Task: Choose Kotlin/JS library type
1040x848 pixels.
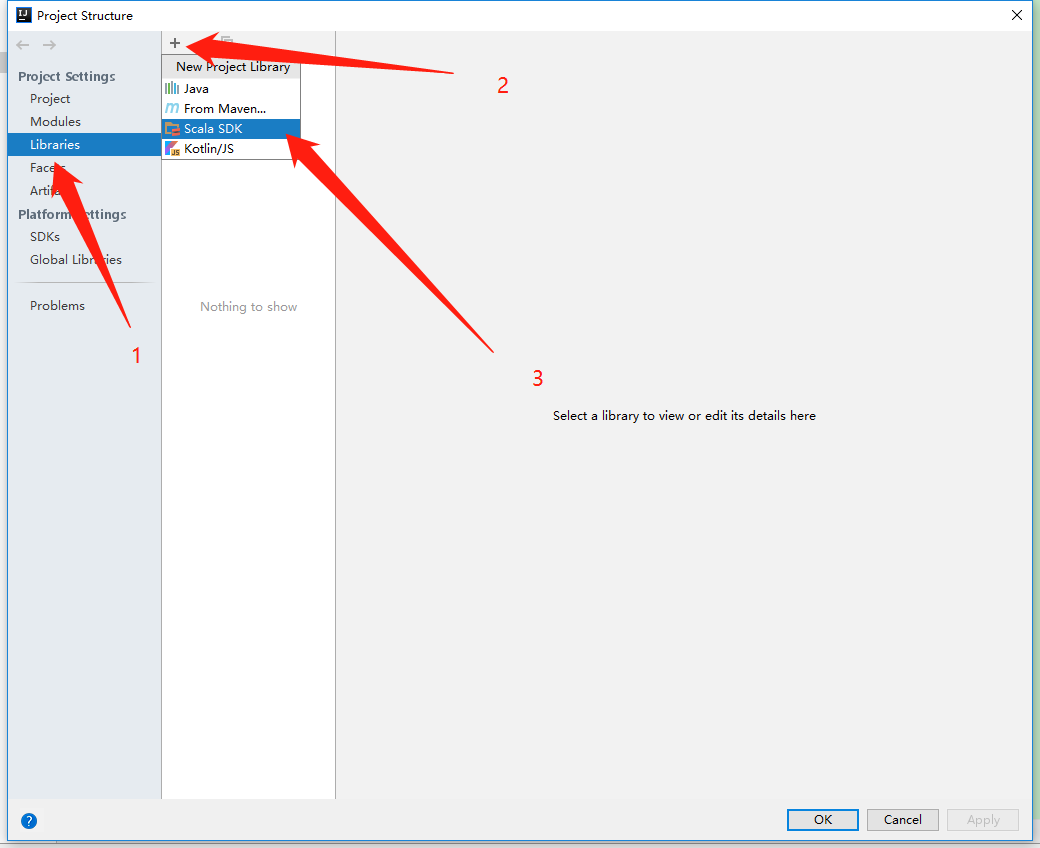Action: point(231,149)
